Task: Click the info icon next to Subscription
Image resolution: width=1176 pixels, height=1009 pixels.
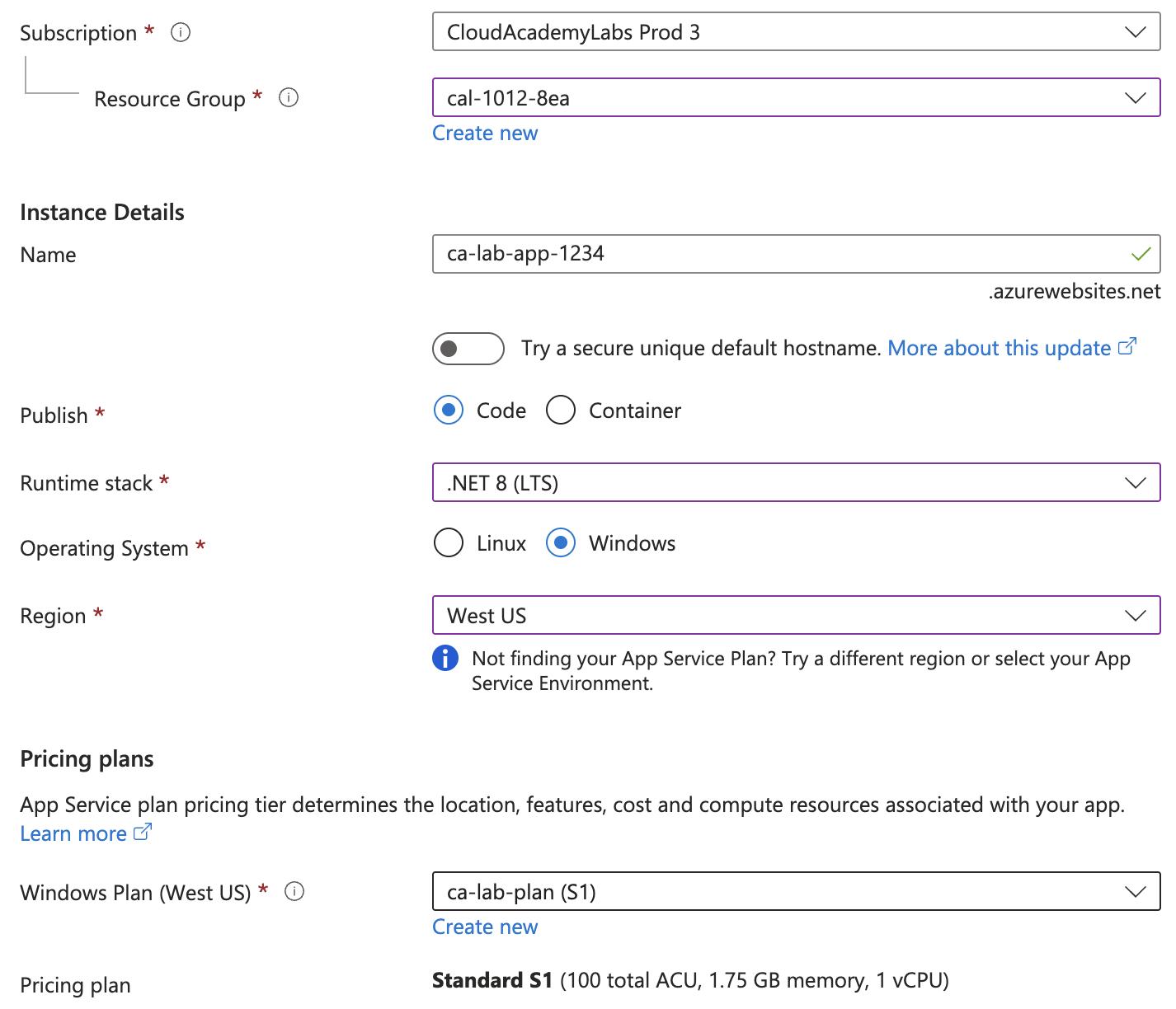Action: tap(180, 32)
